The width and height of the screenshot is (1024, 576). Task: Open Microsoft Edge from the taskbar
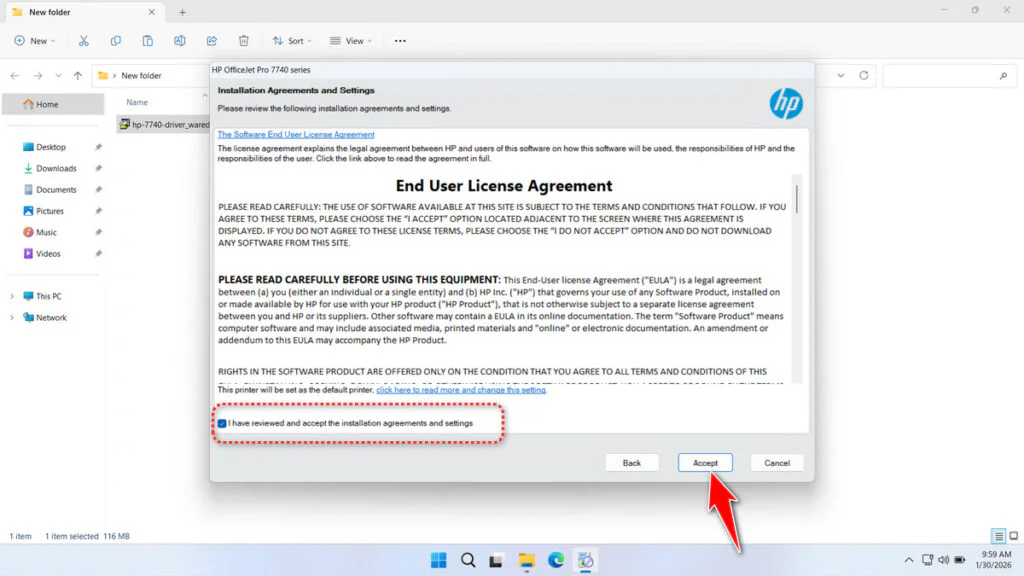pos(556,560)
